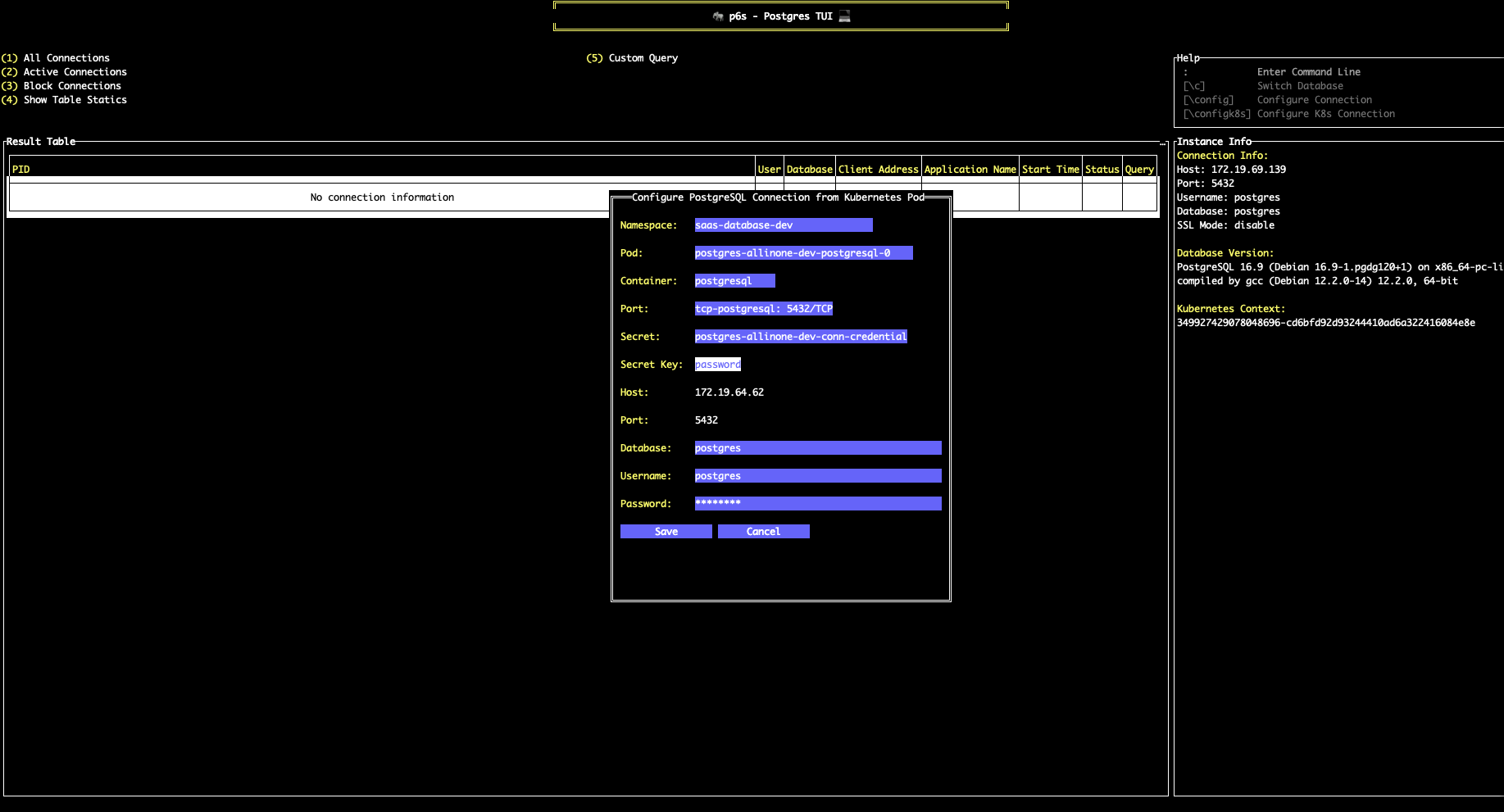Screen dimensions: 1504x812
Task: Click the Host value 172.19.64.62 in dialog
Action: [729, 392]
